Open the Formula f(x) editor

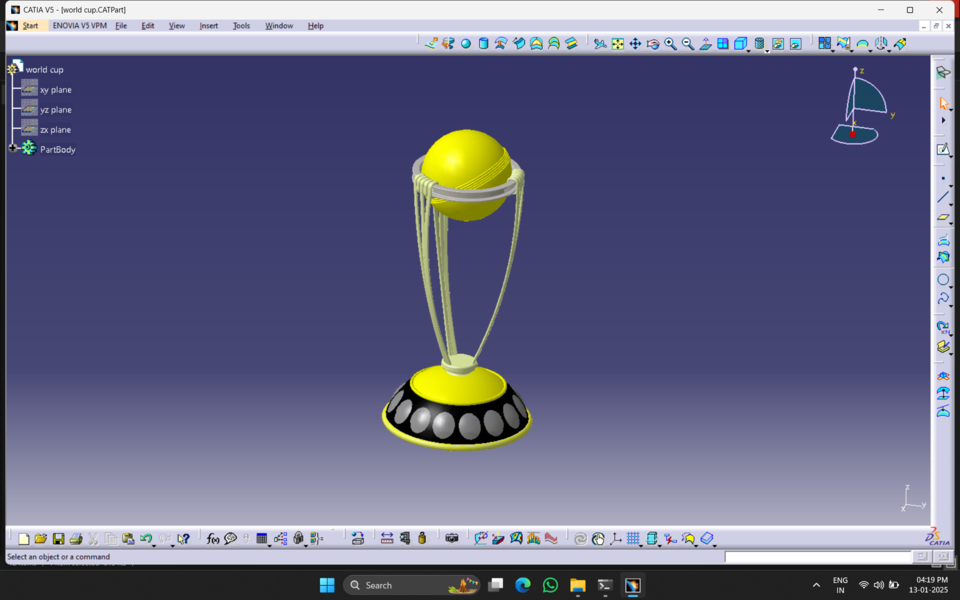point(211,538)
